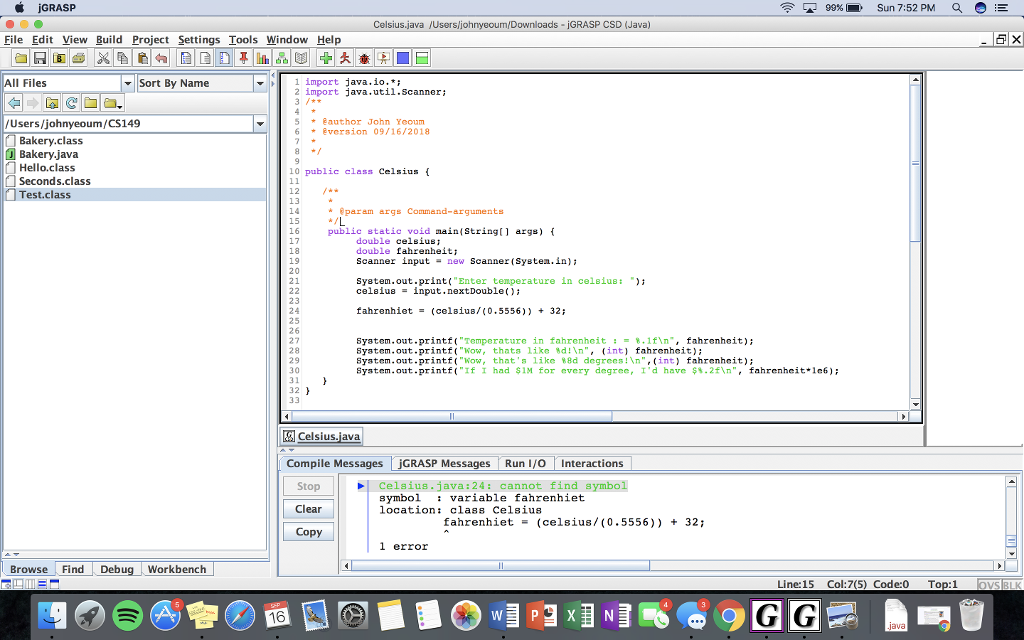This screenshot has height=640, width=1024.
Task: Go up one directory in the file browser
Action: [x=52, y=102]
